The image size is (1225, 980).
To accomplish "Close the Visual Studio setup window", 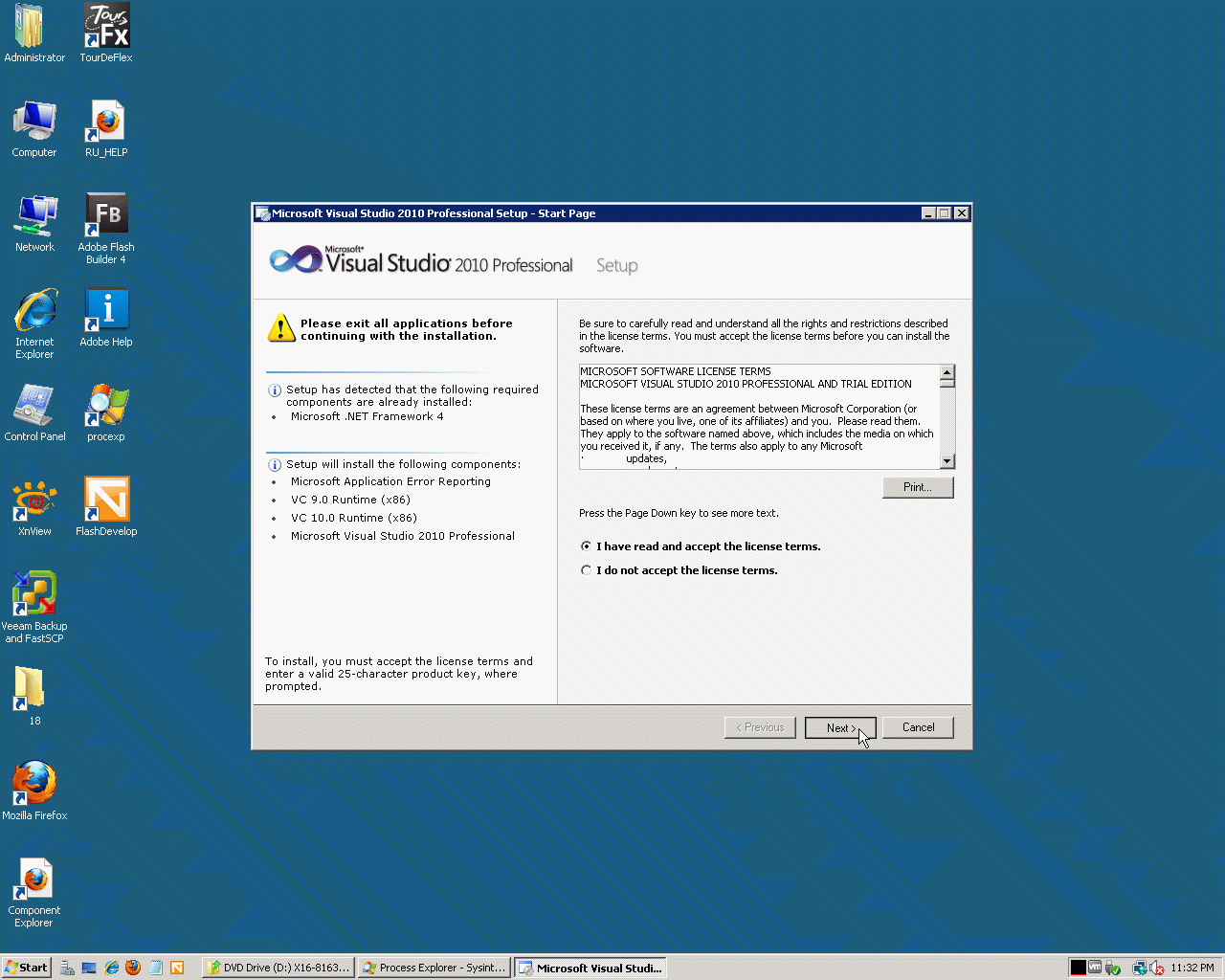I will [x=962, y=213].
